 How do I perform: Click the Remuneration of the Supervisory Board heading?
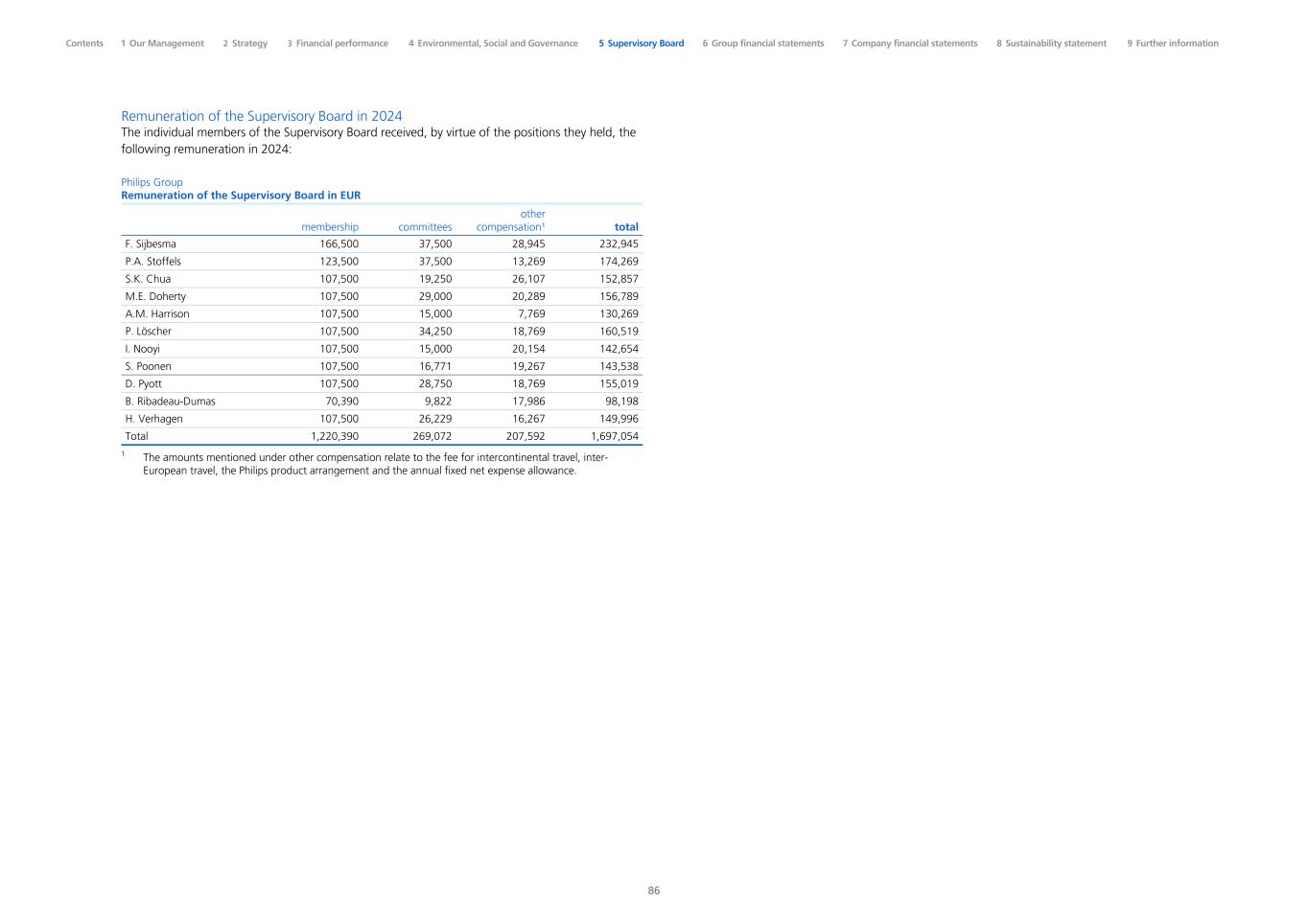point(262,116)
